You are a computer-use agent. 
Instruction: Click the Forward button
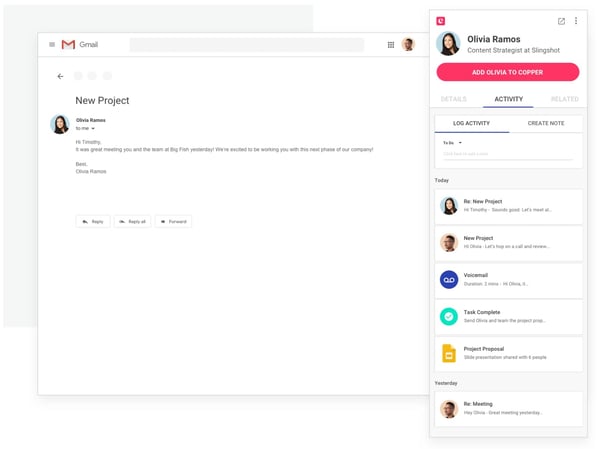173,221
